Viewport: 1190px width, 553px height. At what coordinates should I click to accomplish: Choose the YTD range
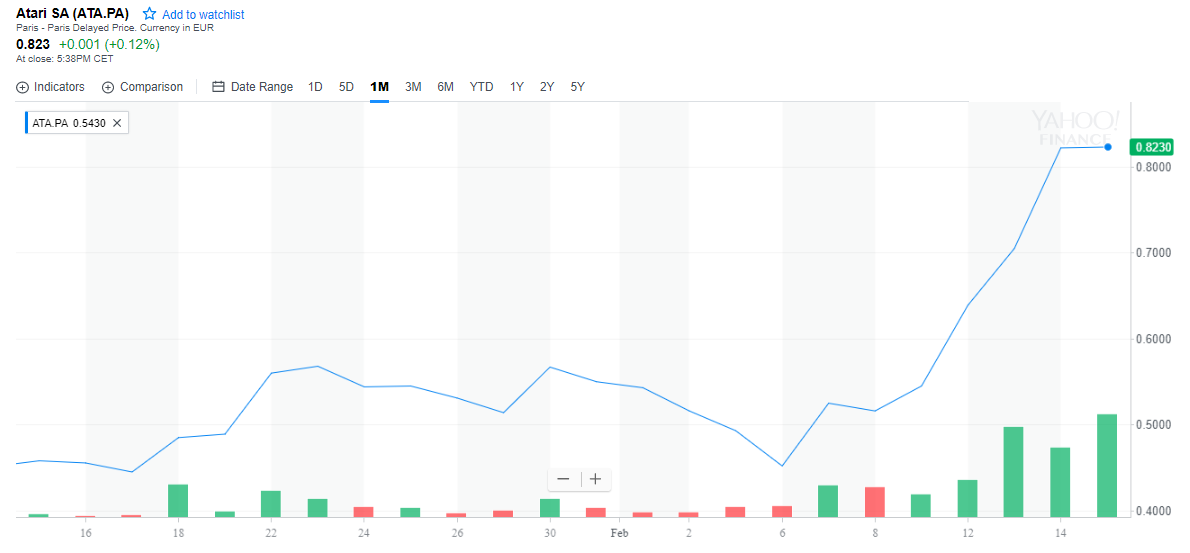tap(481, 87)
